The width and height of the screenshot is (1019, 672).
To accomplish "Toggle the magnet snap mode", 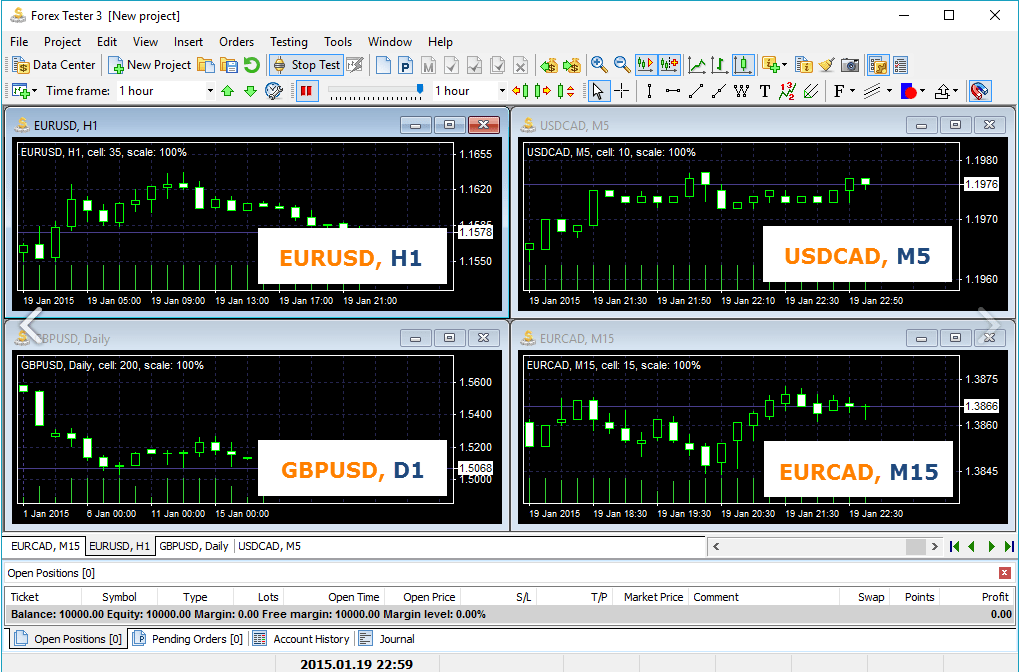I will coord(979,91).
